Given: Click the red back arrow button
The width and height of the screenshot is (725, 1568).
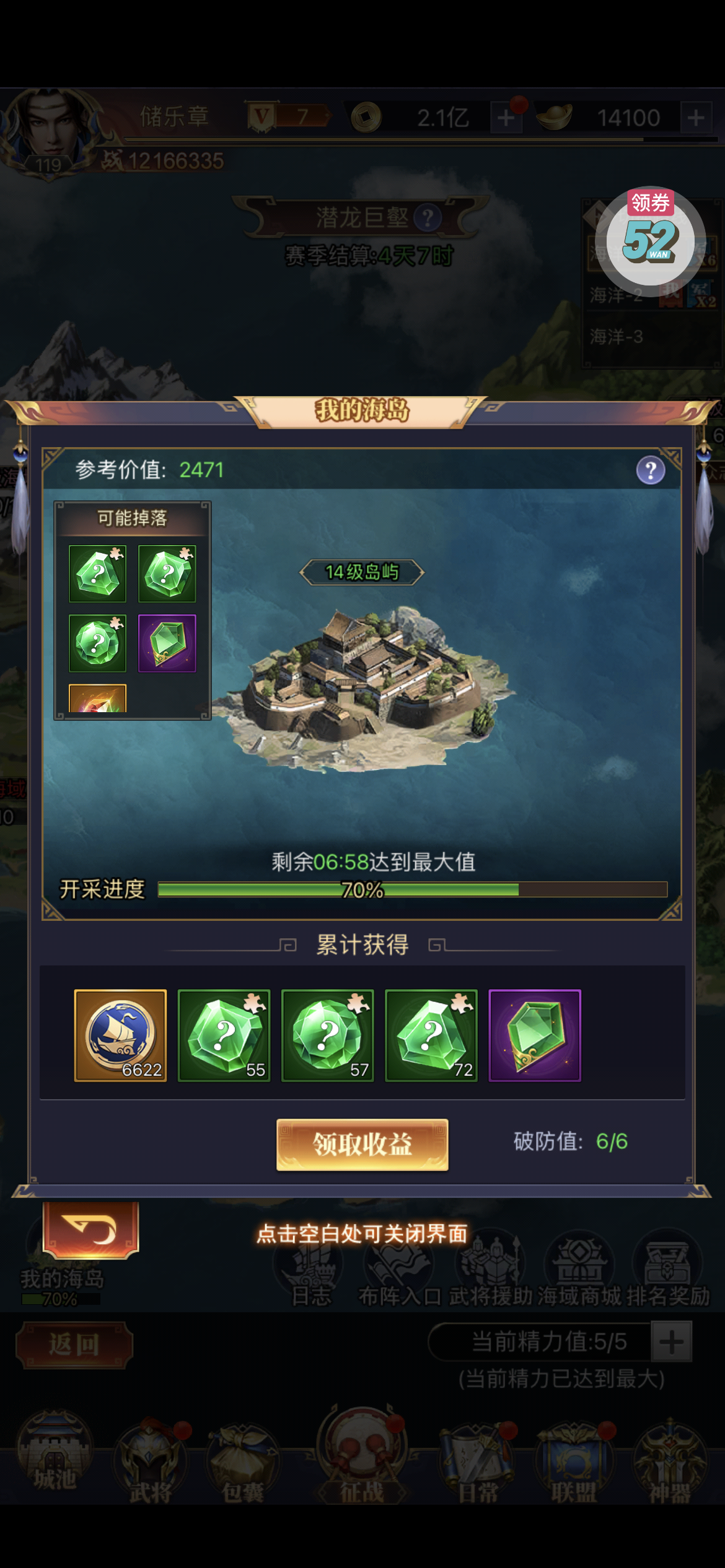Looking at the screenshot, I should click(x=90, y=1230).
